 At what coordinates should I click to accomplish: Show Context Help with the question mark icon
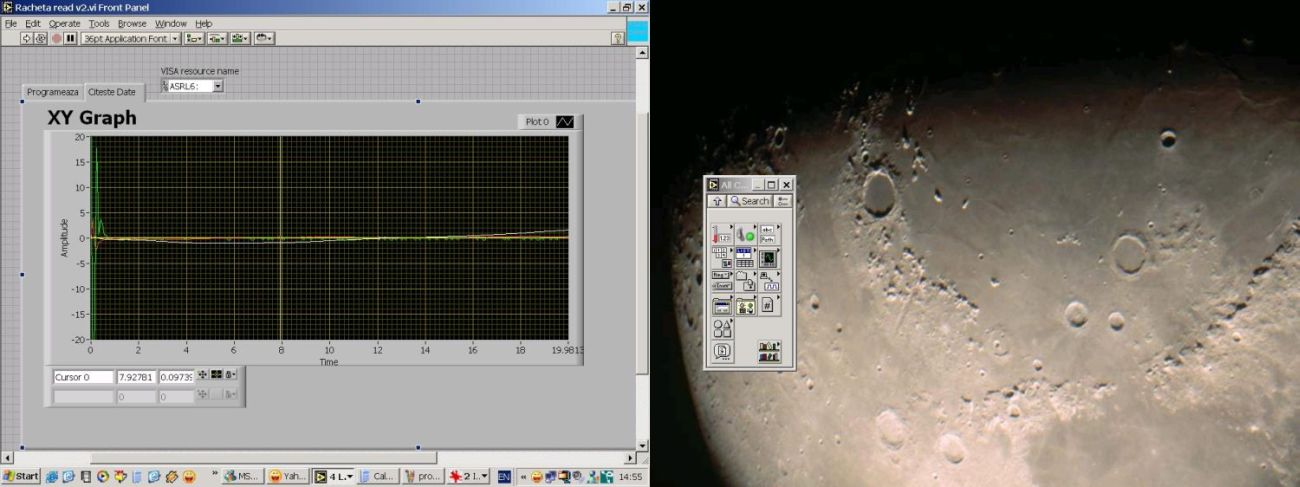617,38
